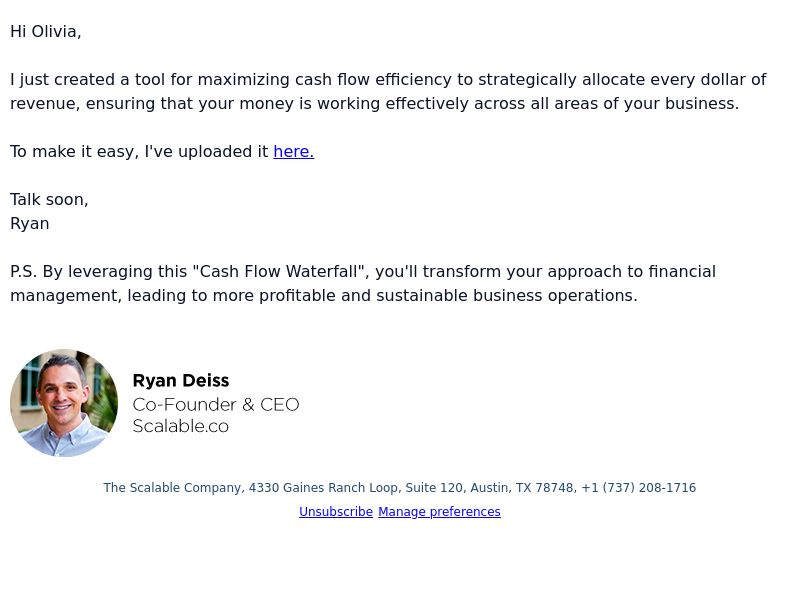
Task: Click the bold "Ryan Deiss" signature name
Action: click(181, 381)
